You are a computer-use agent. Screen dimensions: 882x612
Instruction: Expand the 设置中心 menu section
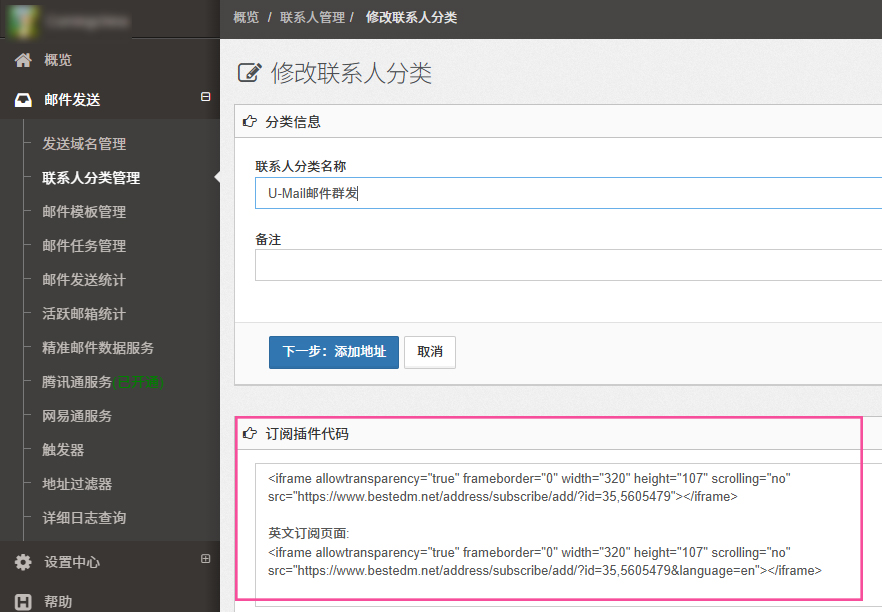206,559
